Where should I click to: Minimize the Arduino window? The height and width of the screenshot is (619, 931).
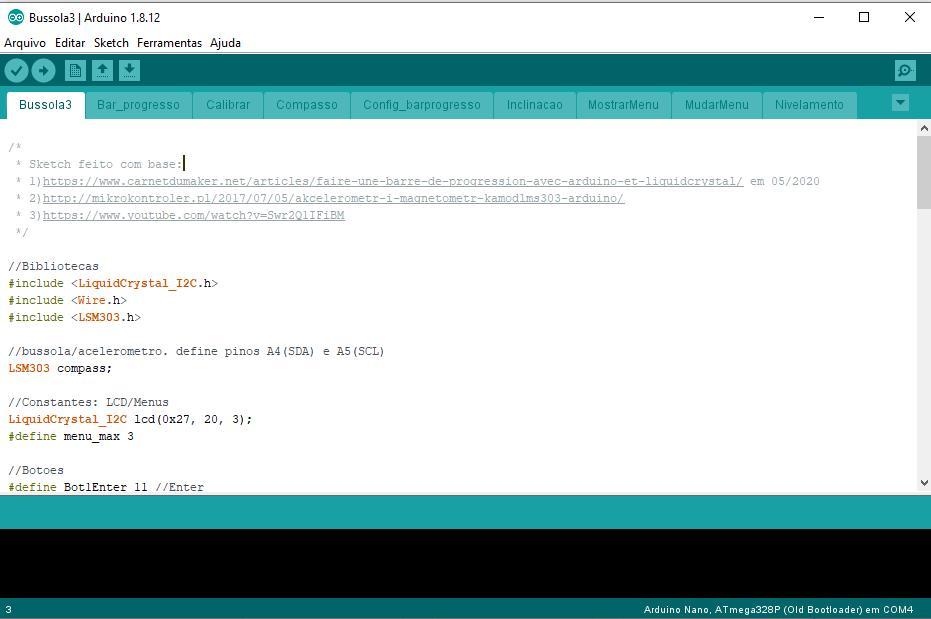pos(819,17)
